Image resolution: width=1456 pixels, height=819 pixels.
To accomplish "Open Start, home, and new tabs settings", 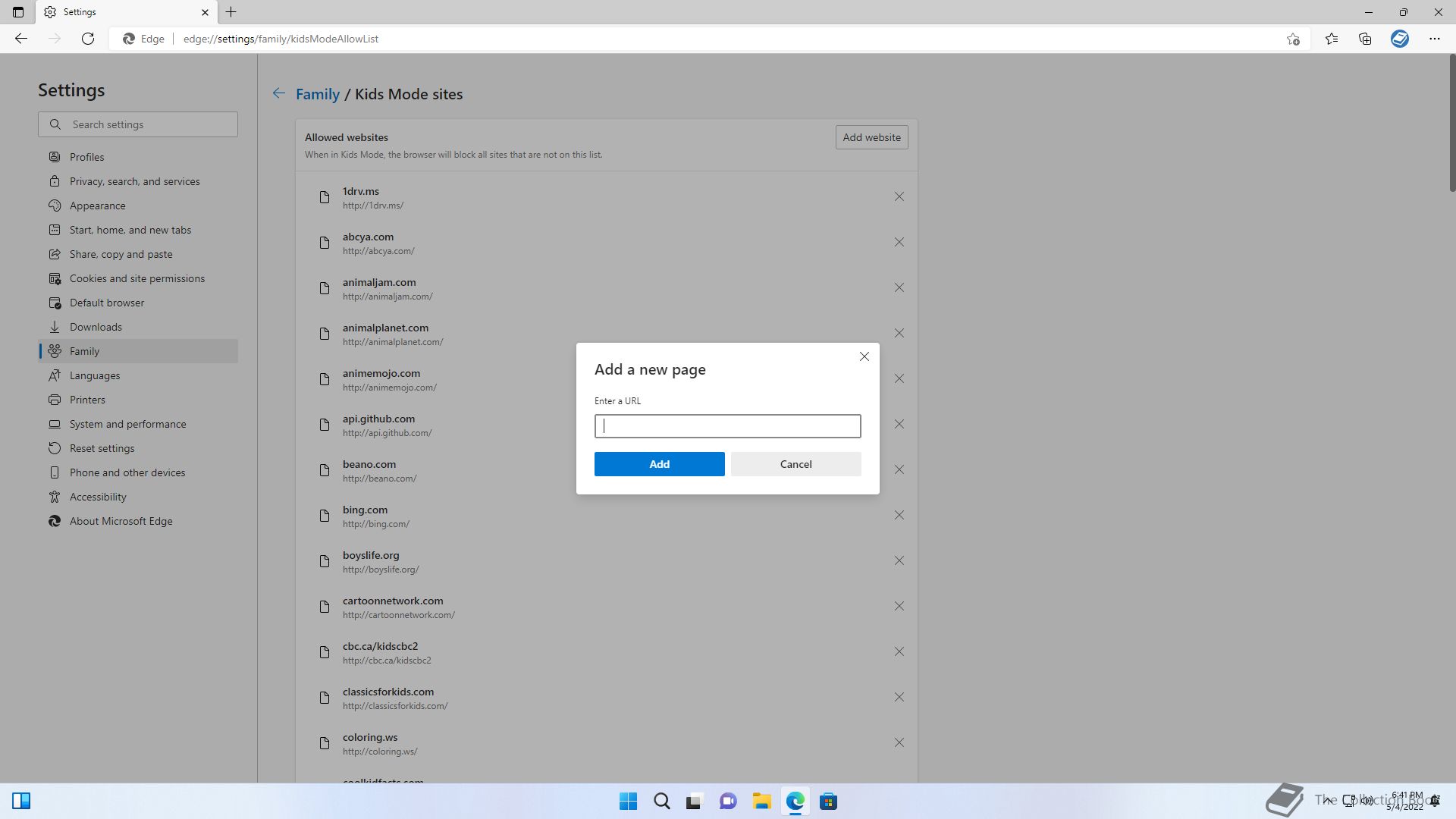I will pyautogui.click(x=138, y=230).
